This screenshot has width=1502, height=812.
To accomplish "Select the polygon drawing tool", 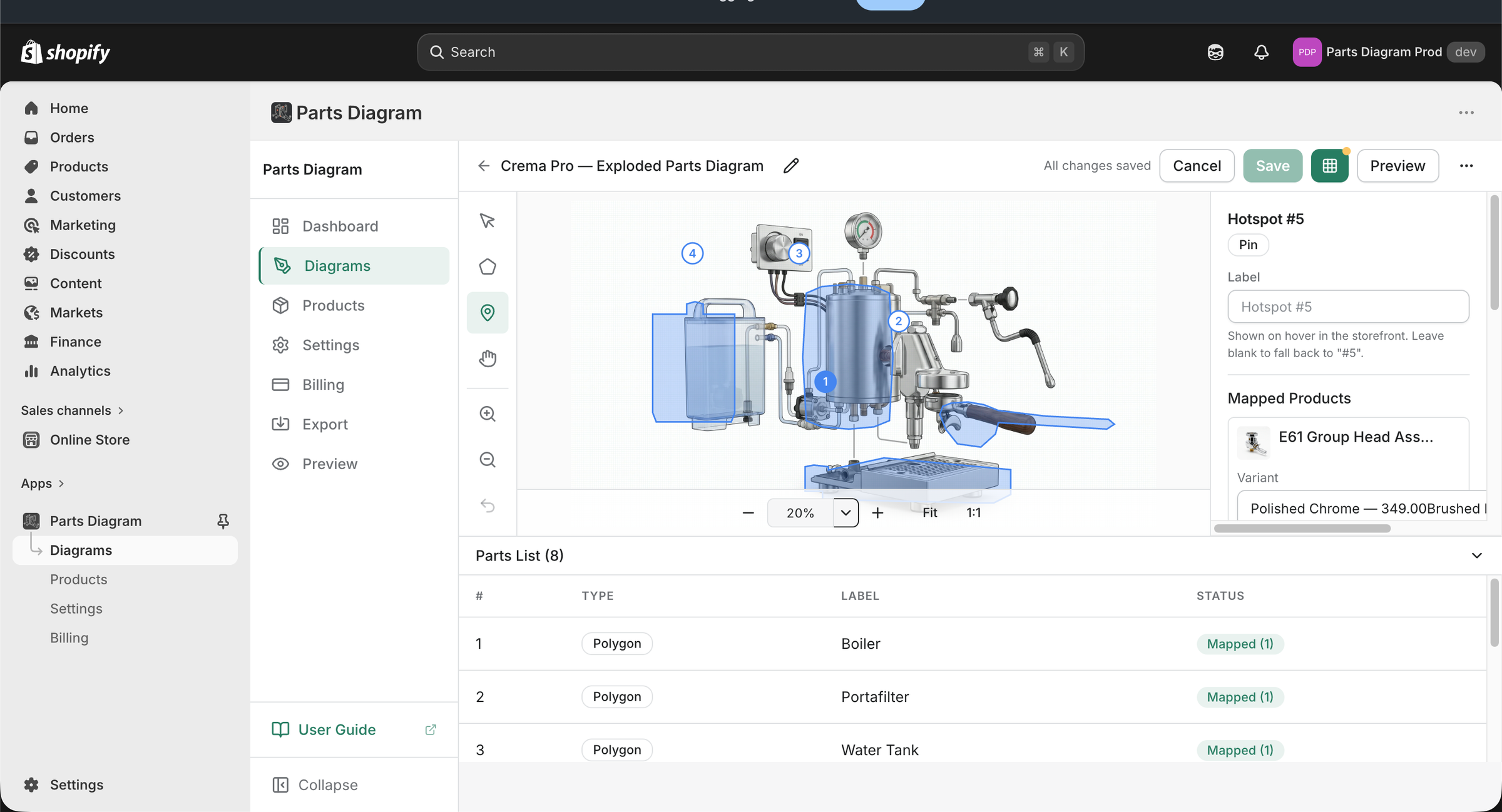I will click(x=487, y=266).
